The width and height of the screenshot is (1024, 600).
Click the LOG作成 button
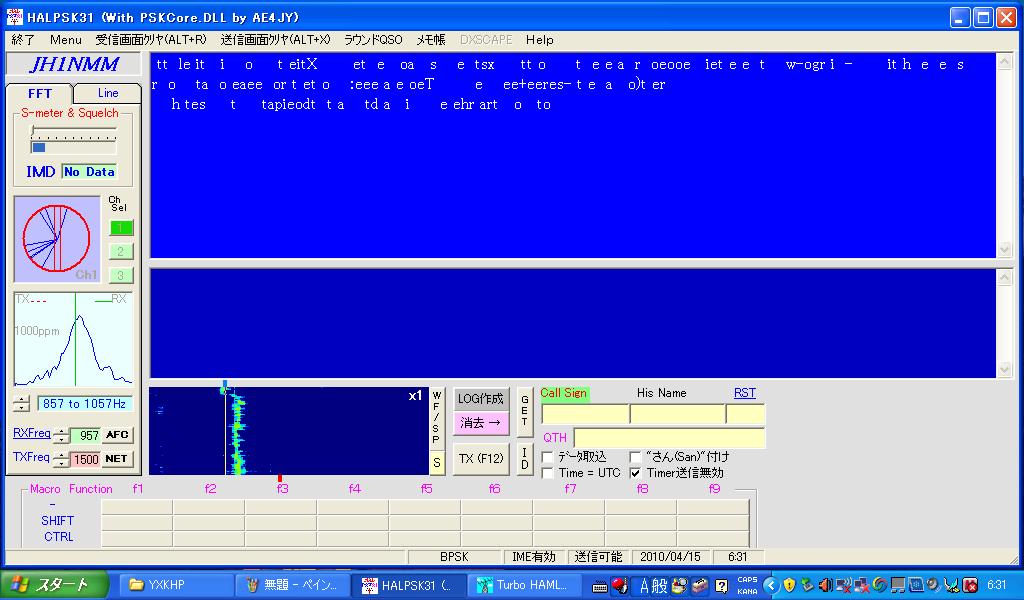[x=481, y=398]
